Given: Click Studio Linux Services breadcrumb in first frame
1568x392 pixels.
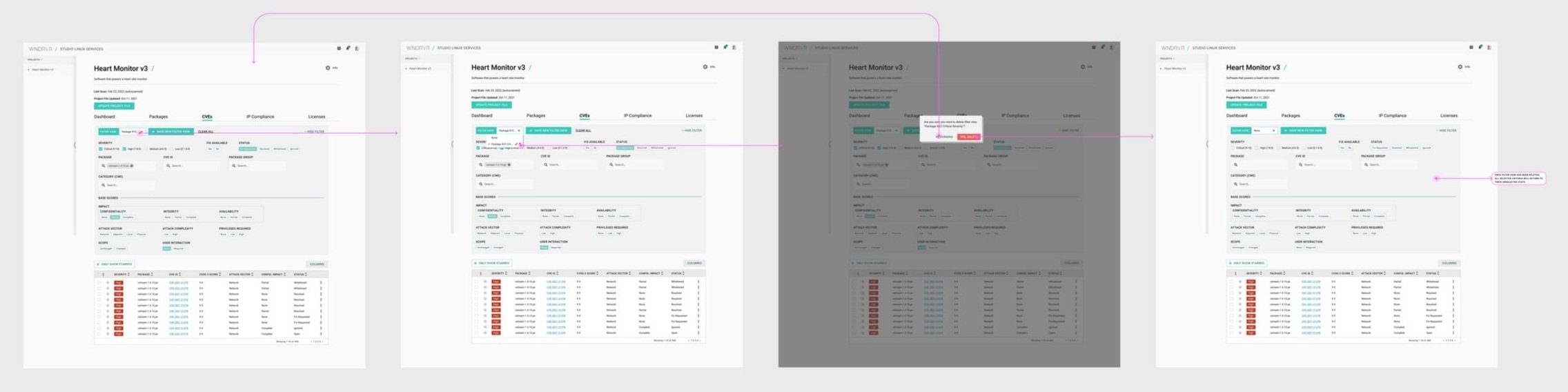Looking at the screenshot, I should click(81, 49).
